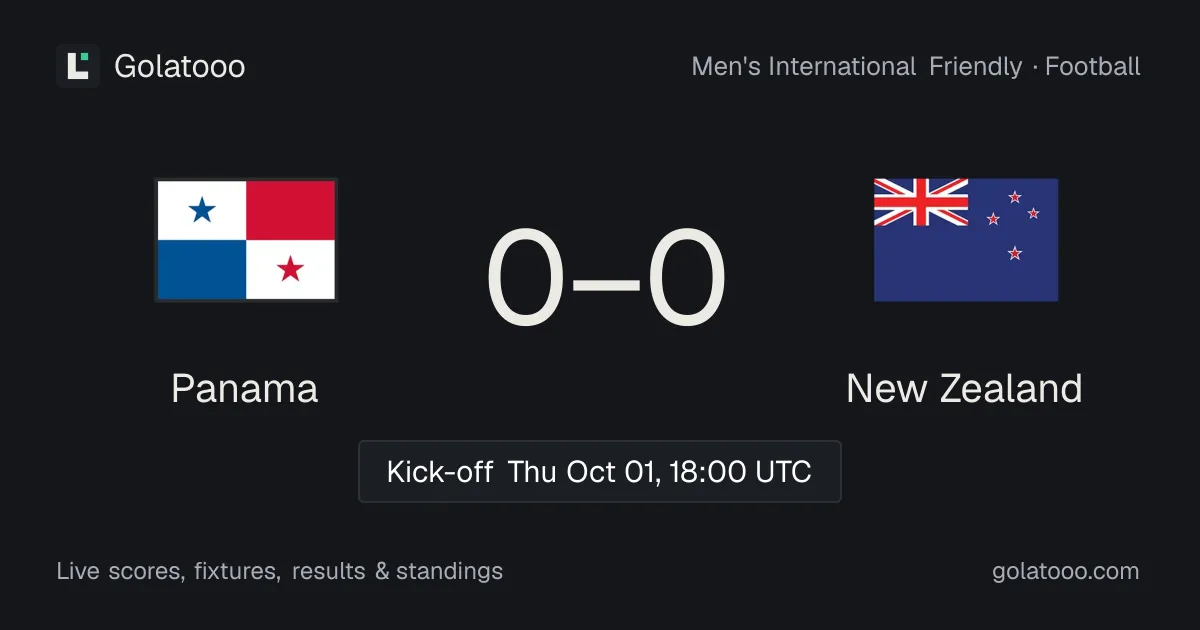Click the blue star on Panama flag
This screenshot has height=630, width=1200.
coord(202,210)
